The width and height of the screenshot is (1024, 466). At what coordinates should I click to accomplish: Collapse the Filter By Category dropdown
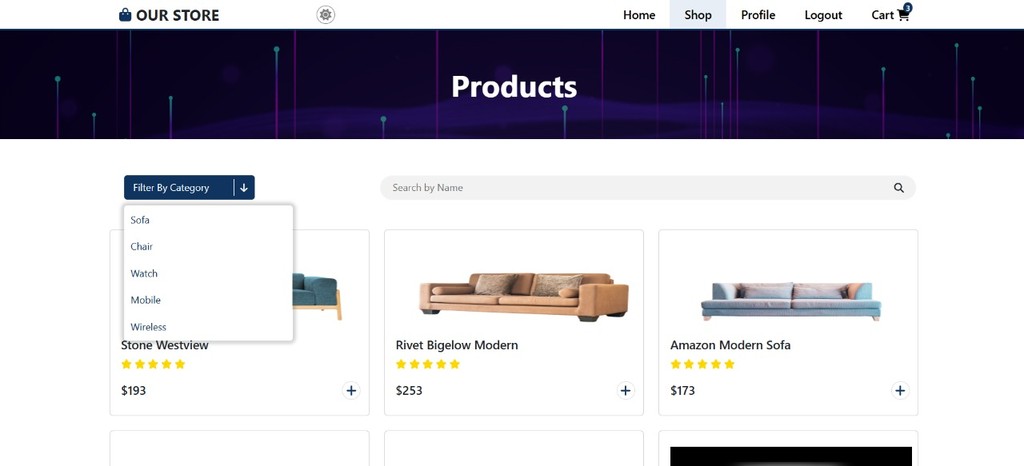coord(243,188)
